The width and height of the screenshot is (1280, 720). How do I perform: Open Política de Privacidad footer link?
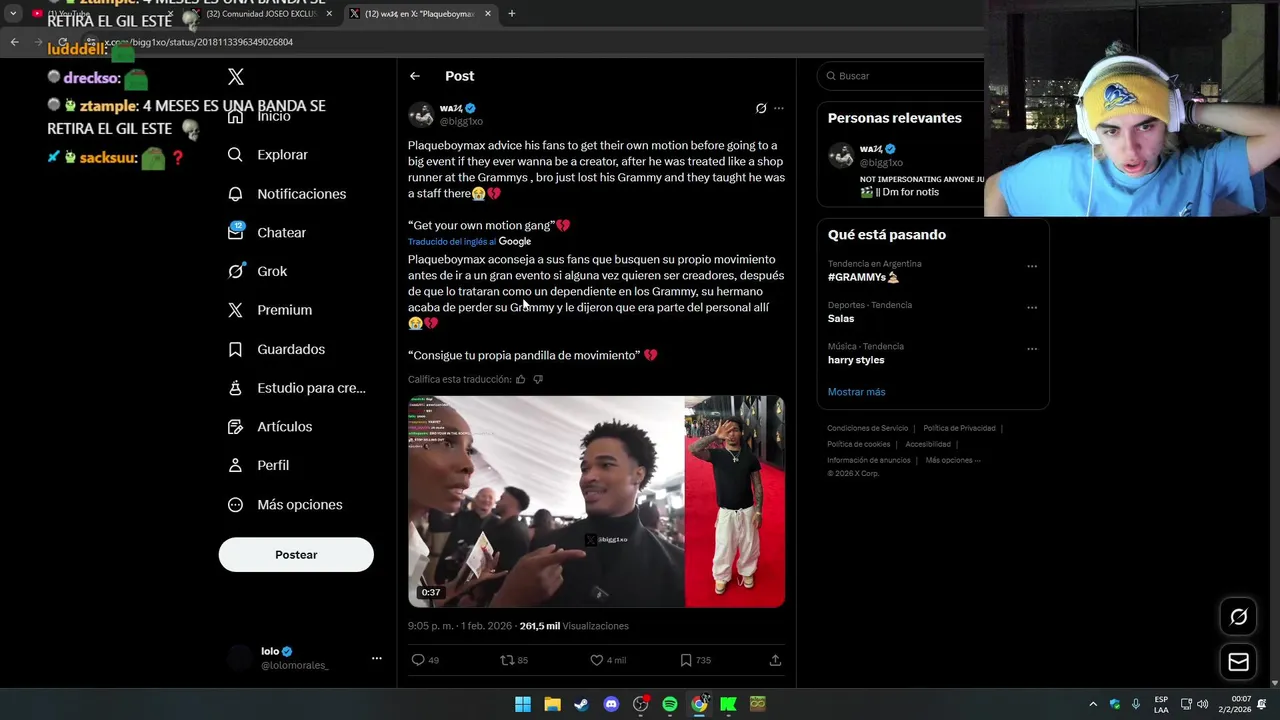[x=959, y=428]
